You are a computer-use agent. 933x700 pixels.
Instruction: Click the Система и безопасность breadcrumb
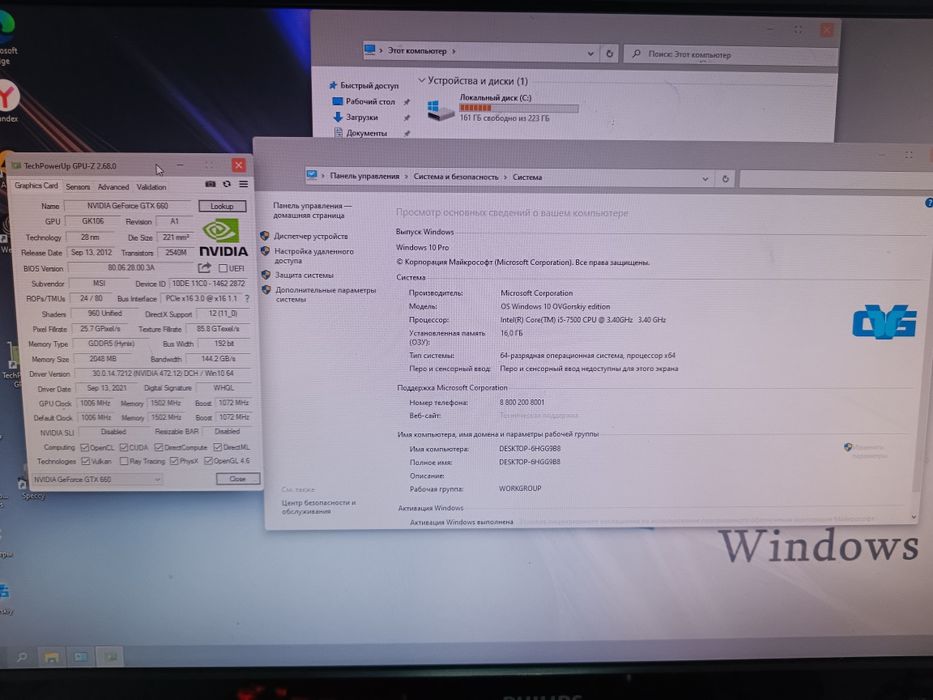456,177
